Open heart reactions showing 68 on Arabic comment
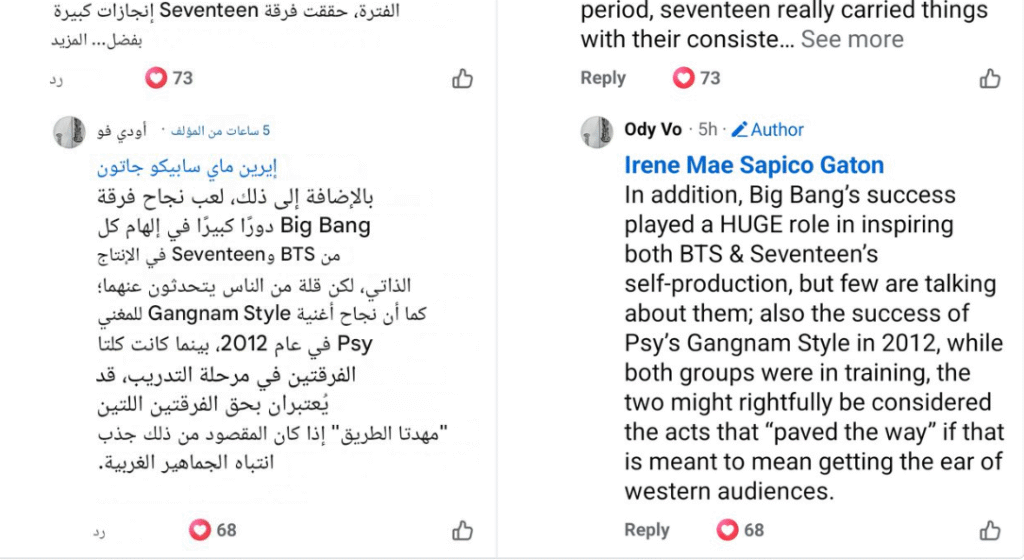Screen dimensions: 1024x560 point(213,530)
